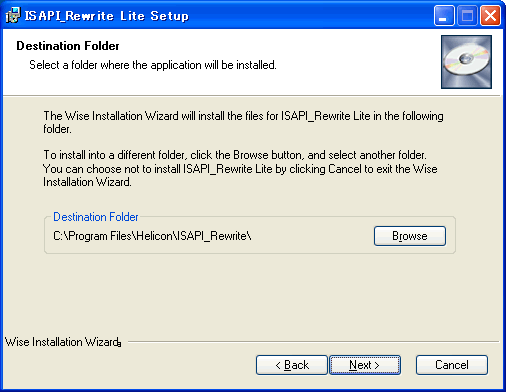Click the paragraph starting 'The Wise Installation Wizard will install'
Screen dimensions: 506x392
coord(243,122)
